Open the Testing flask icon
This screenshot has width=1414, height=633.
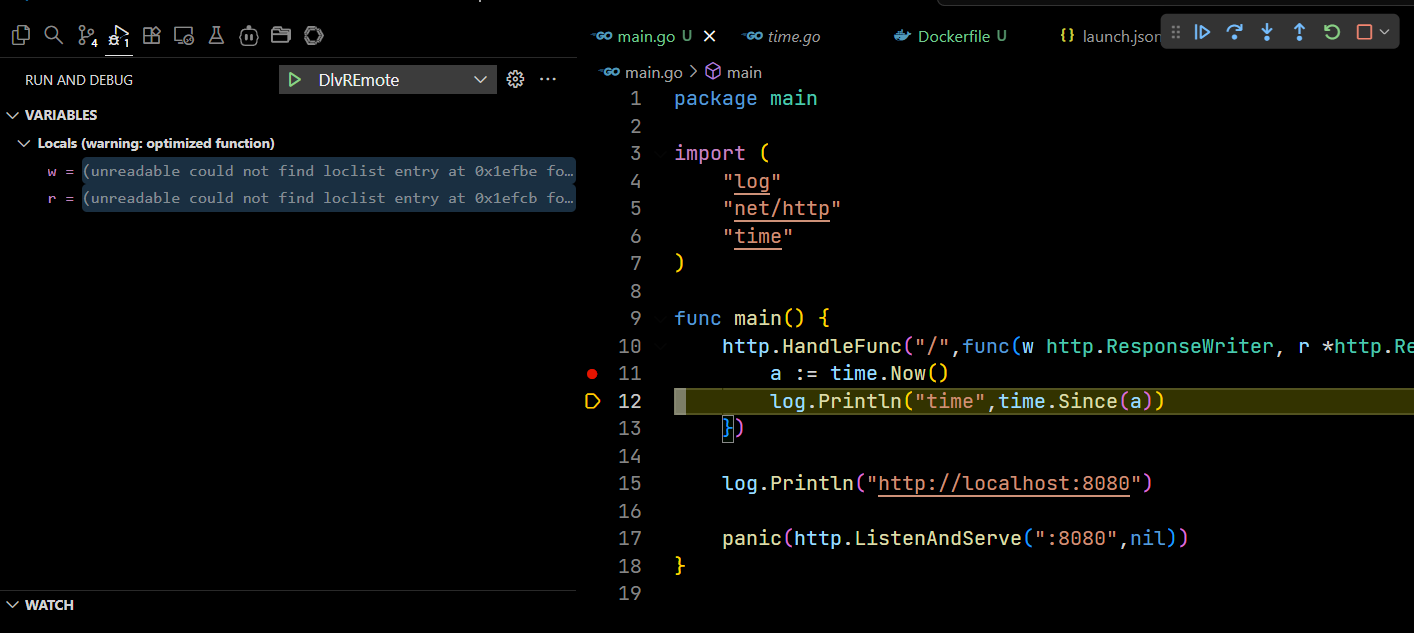tap(216, 36)
